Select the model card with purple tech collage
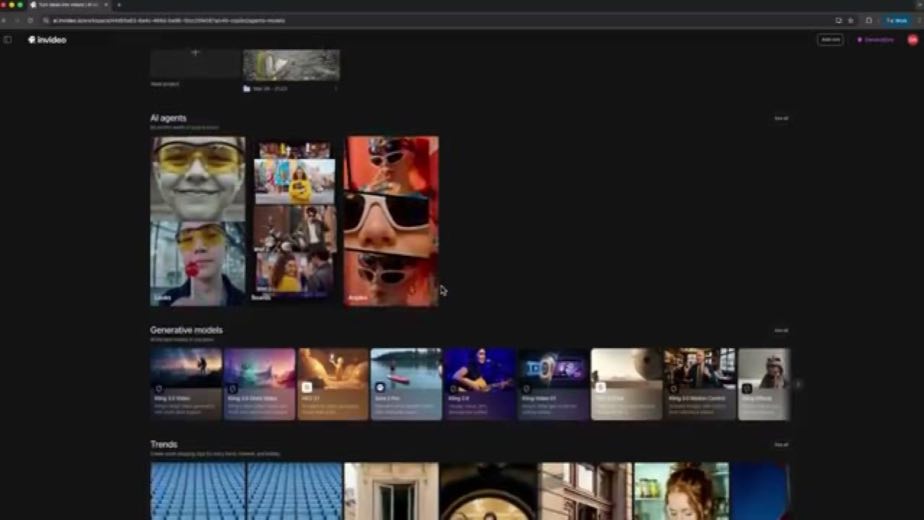 coord(553,384)
